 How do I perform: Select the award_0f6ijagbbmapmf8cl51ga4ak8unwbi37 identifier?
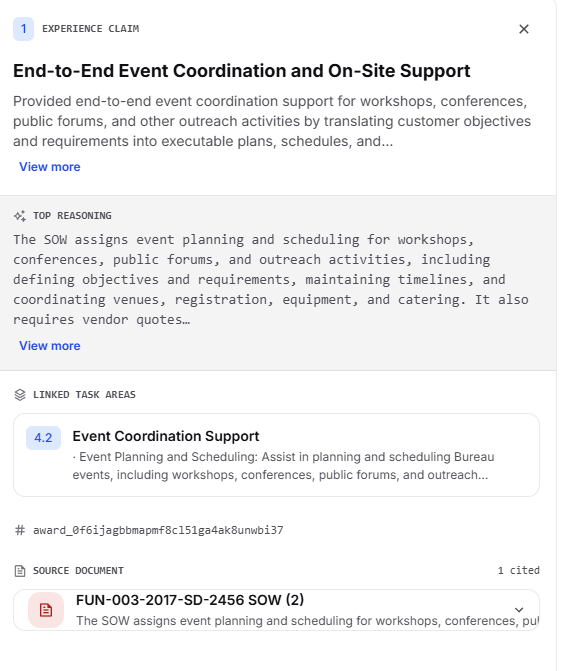[158, 531]
